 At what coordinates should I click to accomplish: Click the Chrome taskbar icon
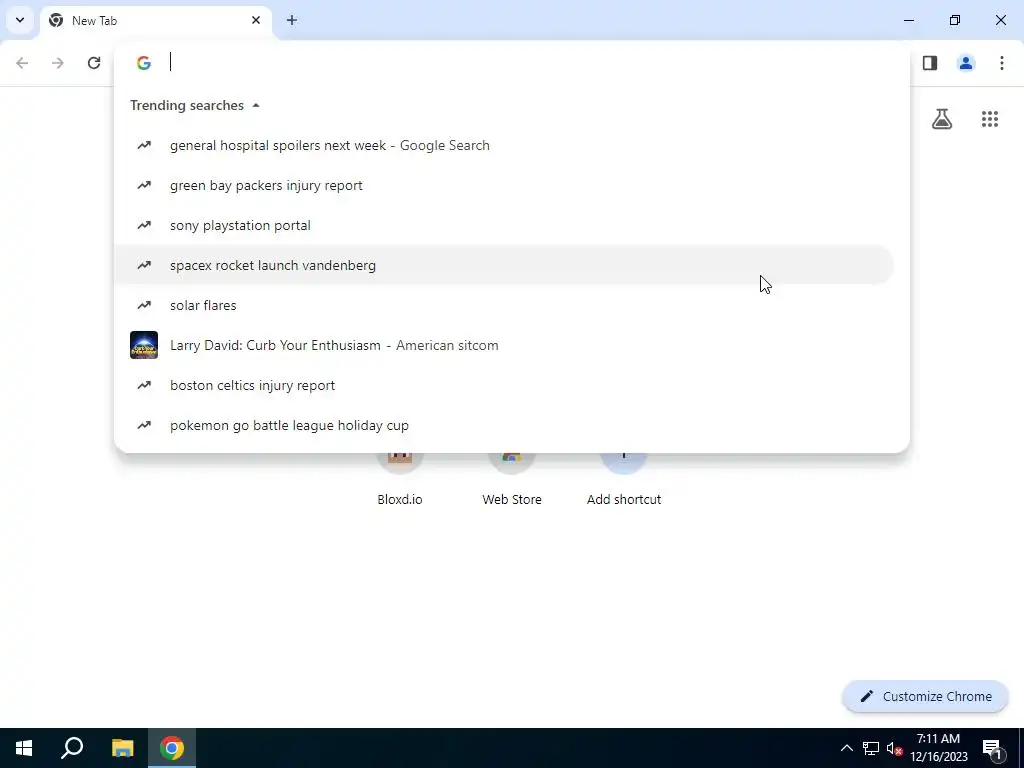tap(172, 748)
